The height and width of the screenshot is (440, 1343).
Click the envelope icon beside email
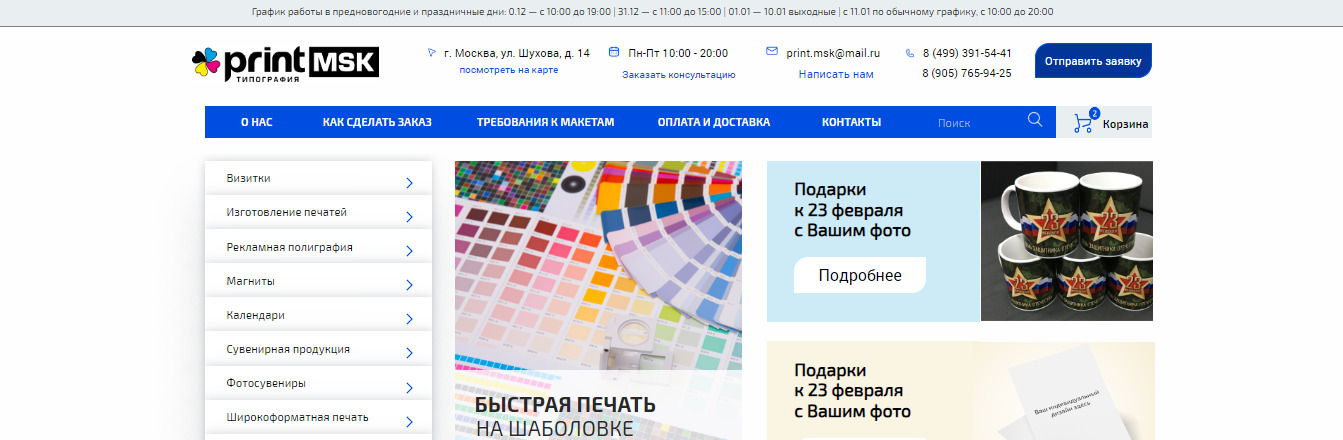(772, 51)
